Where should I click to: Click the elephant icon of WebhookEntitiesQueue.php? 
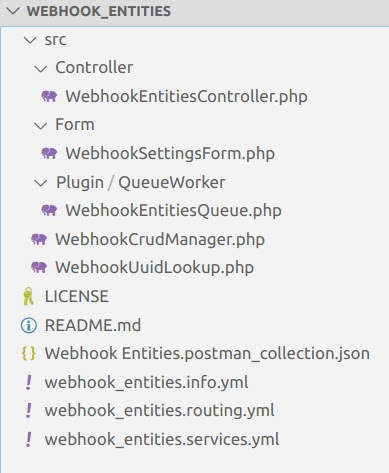pyautogui.click(x=49, y=210)
